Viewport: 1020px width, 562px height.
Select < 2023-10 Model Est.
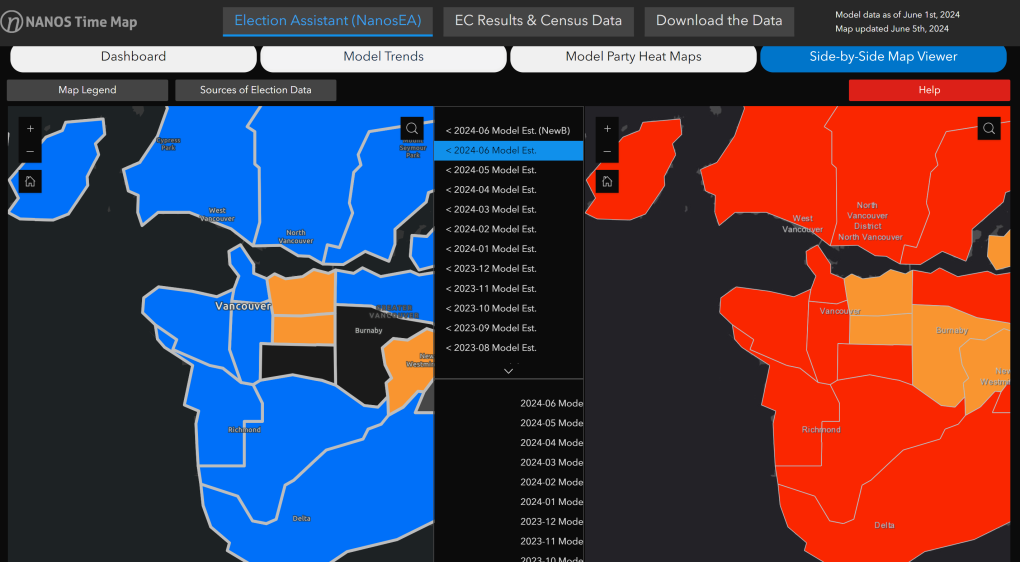click(x=508, y=308)
